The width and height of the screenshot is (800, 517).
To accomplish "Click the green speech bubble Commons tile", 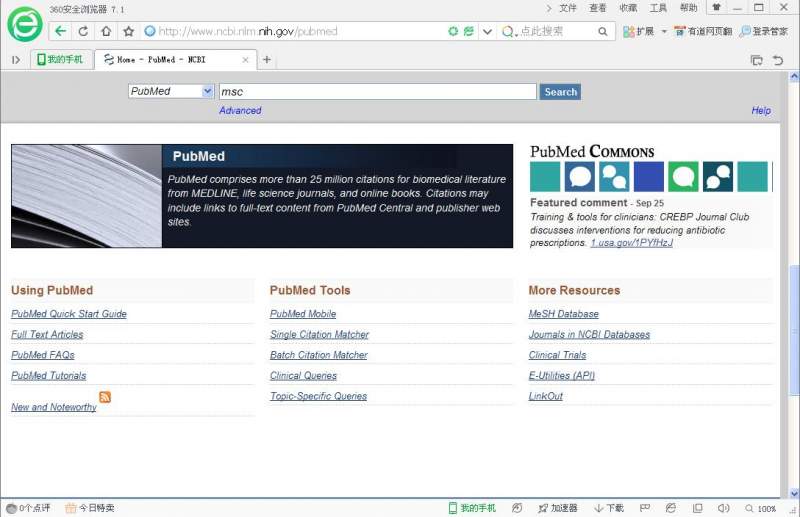I will (x=683, y=177).
